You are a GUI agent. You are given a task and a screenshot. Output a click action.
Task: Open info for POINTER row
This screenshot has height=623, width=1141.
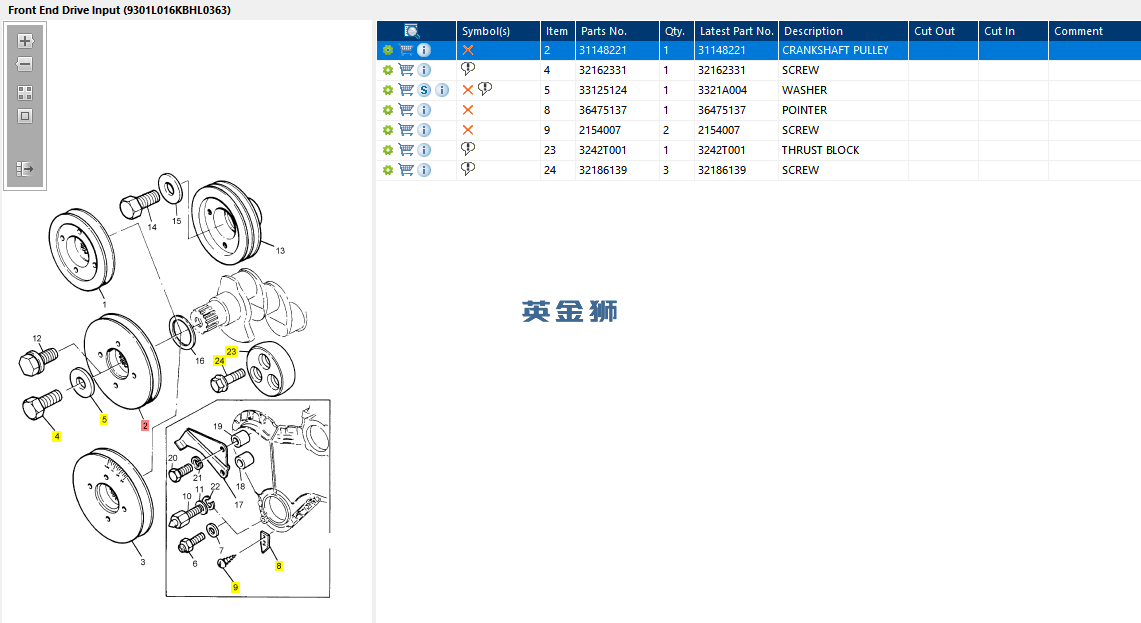pos(424,110)
